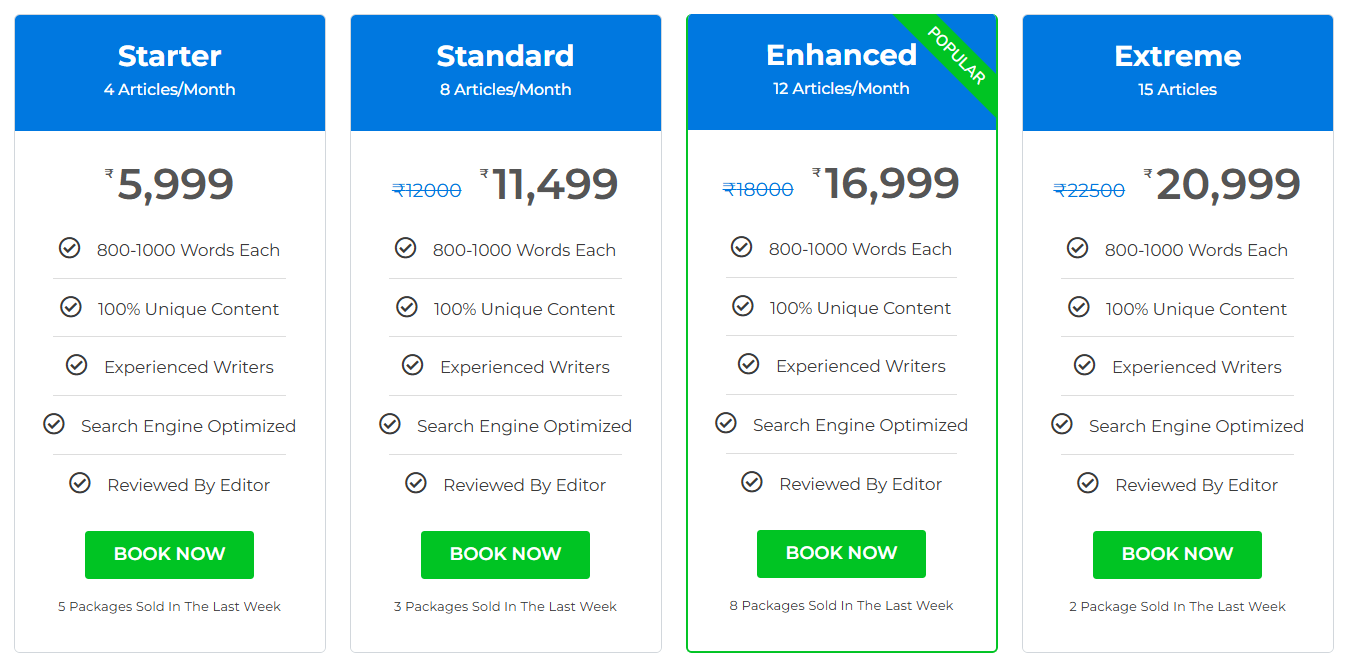Click the checkmark next to Search Engine Optimized in Extreme
Viewport: 1350px width, 664px height.
1061,424
